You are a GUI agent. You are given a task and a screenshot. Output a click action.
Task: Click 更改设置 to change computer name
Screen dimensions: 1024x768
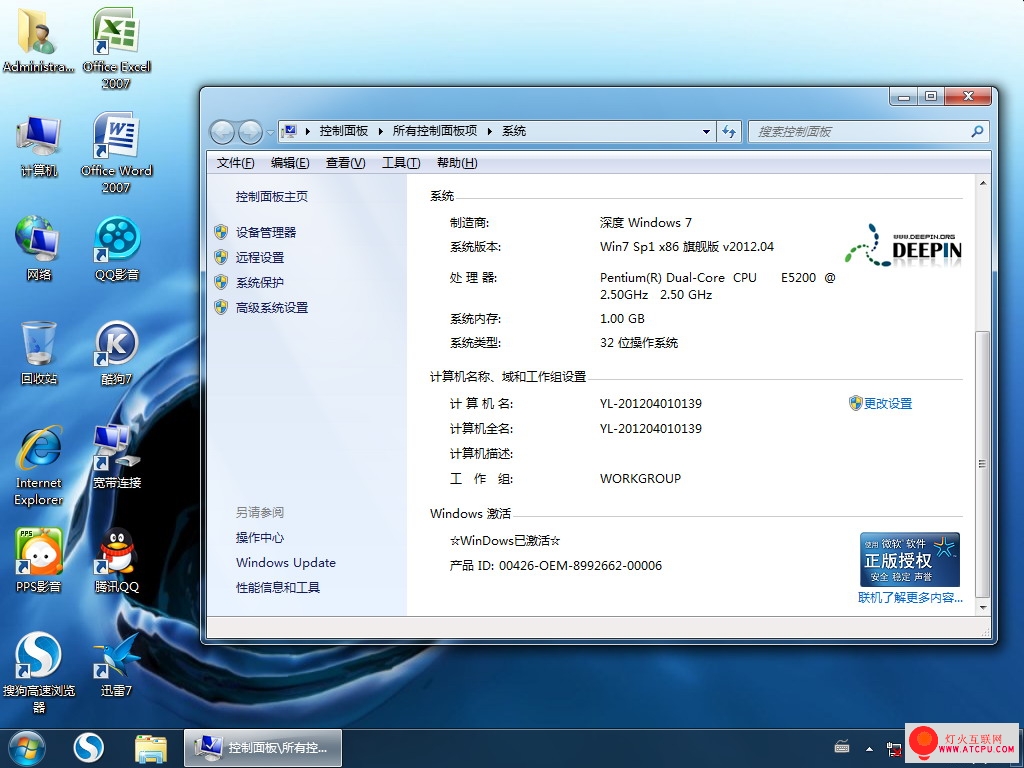[x=888, y=404]
